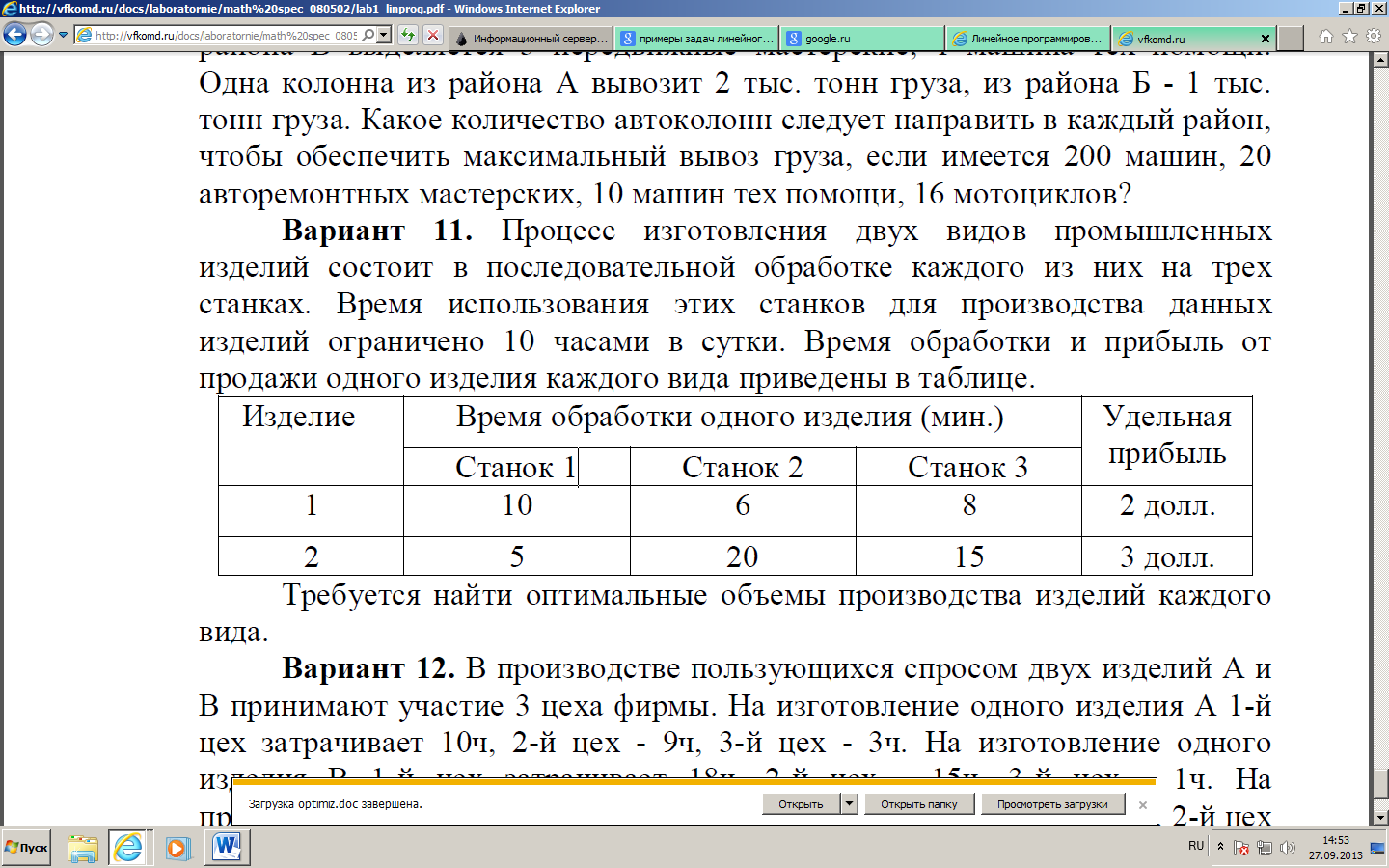The width and height of the screenshot is (1389, 868).
Task: Open Home page icon
Action: 1326,37
